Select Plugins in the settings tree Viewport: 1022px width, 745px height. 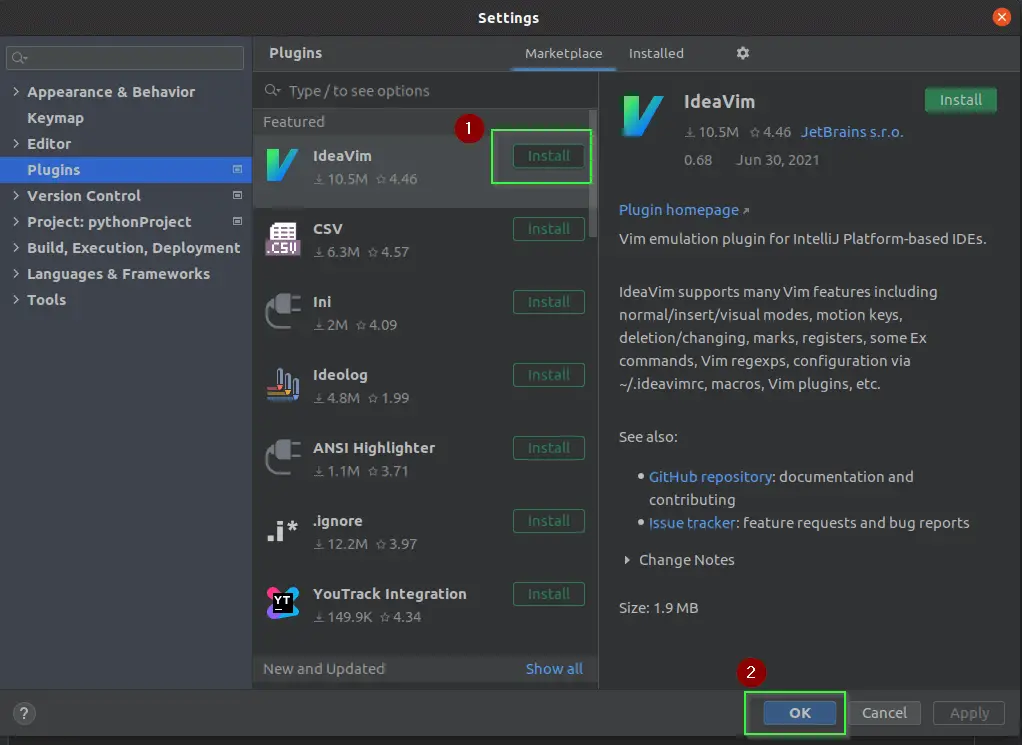point(125,169)
